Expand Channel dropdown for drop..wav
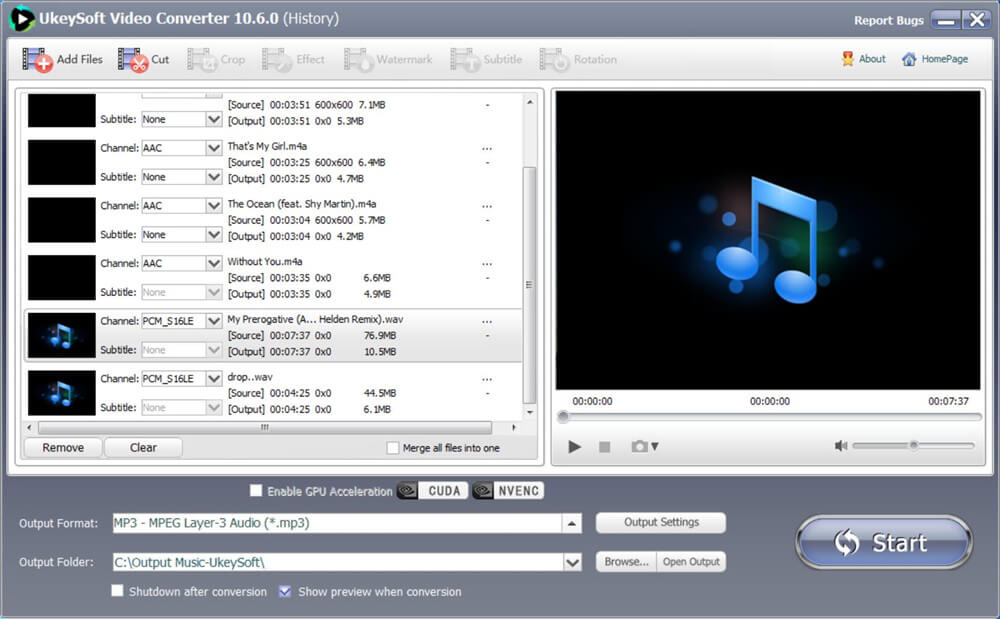1000x619 pixels. [213, 379]
